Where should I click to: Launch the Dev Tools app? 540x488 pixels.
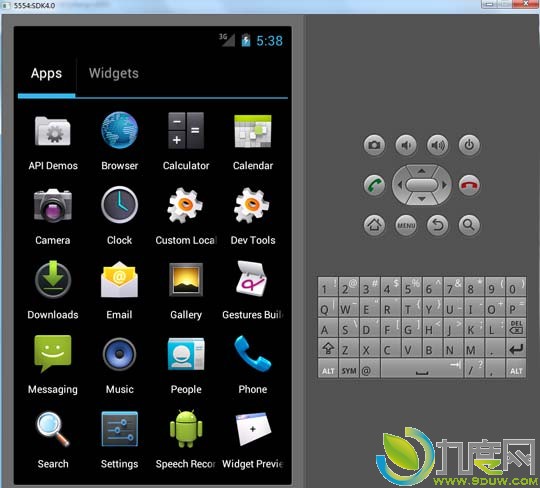pos(253,216)
